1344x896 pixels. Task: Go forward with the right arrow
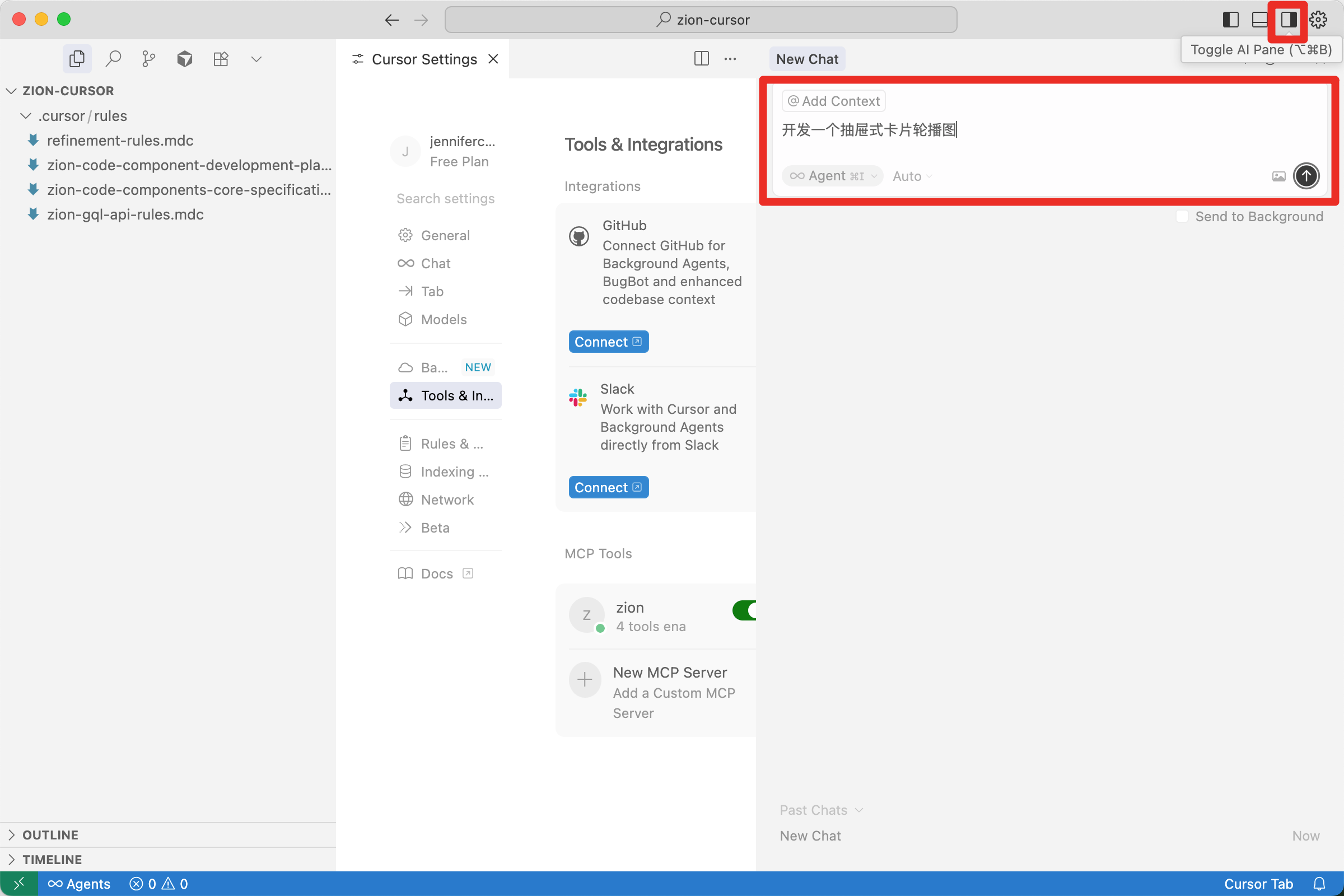pyautogui.click(x=421, y=20)
